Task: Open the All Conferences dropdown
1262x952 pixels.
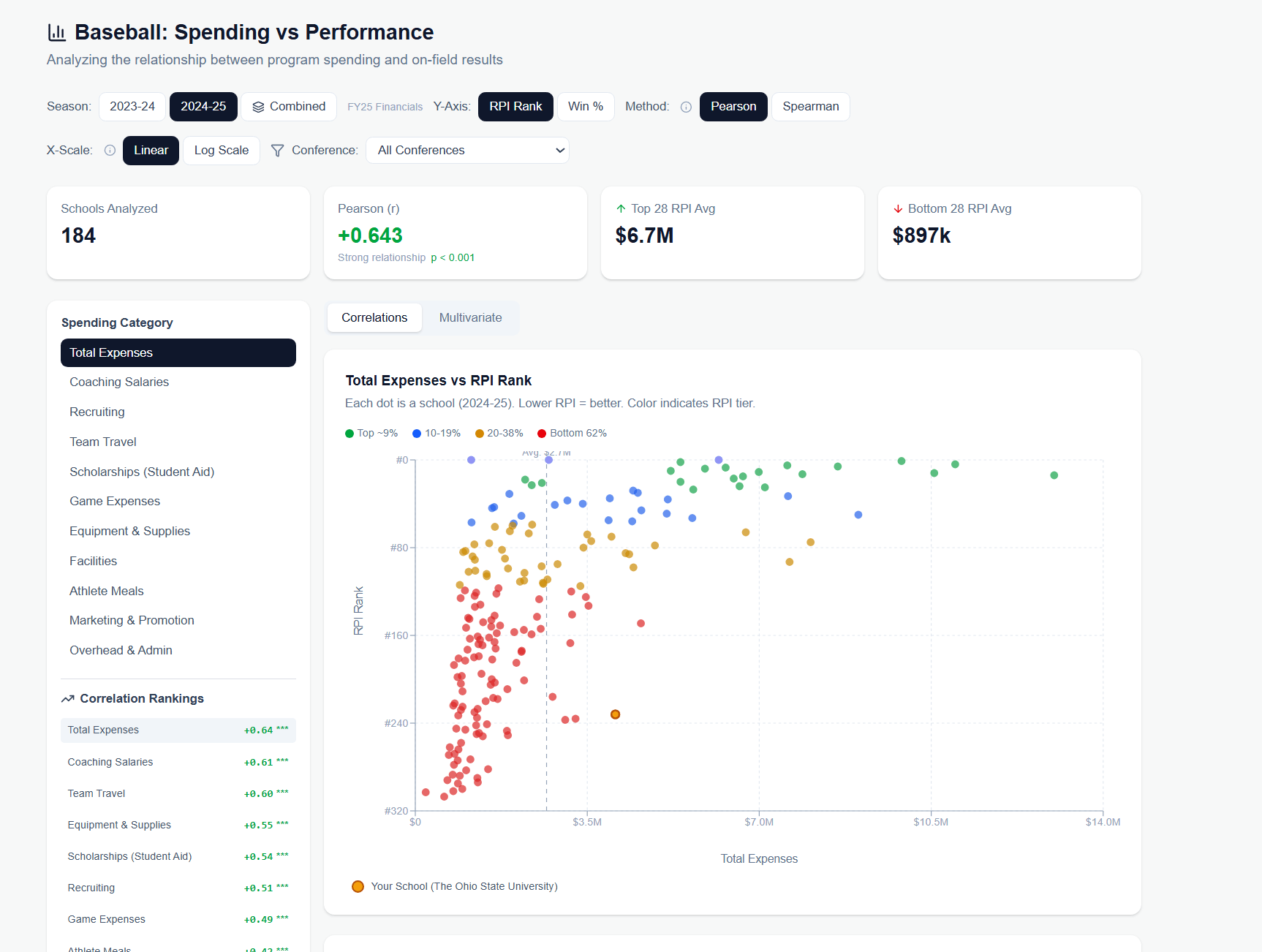Action: click(467, 151)
